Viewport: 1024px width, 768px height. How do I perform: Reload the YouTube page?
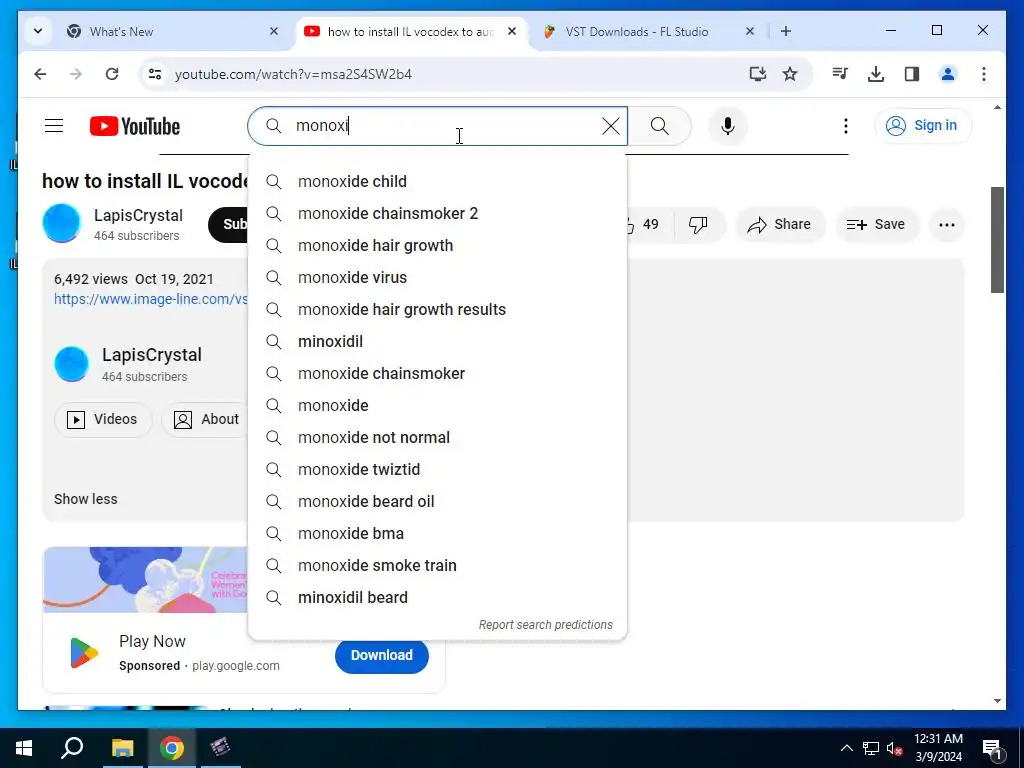click(112, 74)
